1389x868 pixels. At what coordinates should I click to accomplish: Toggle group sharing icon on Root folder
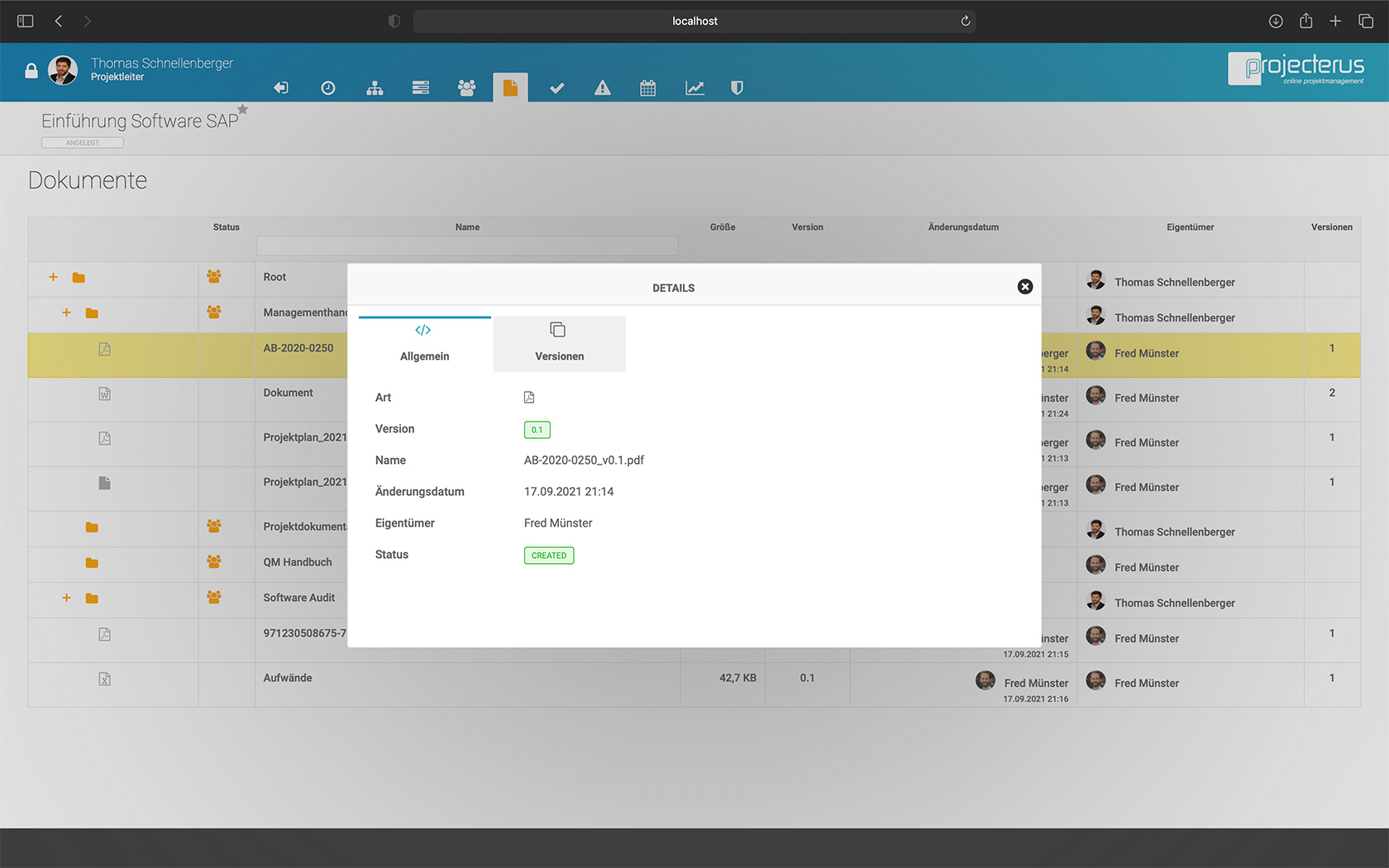tap(214, 277)
